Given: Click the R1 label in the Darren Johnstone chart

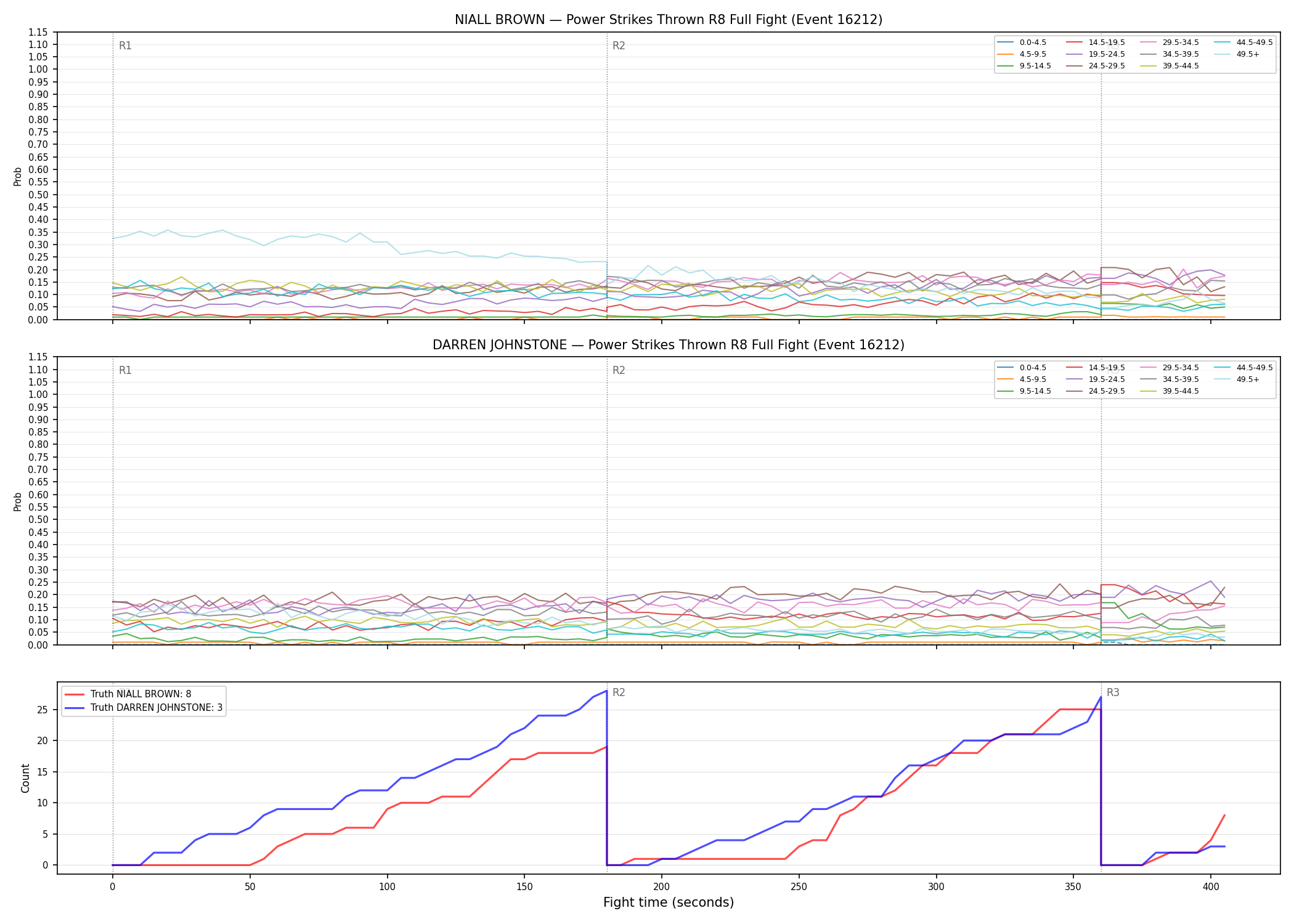Looking at the screenshot, I should [x=125, y=370].
